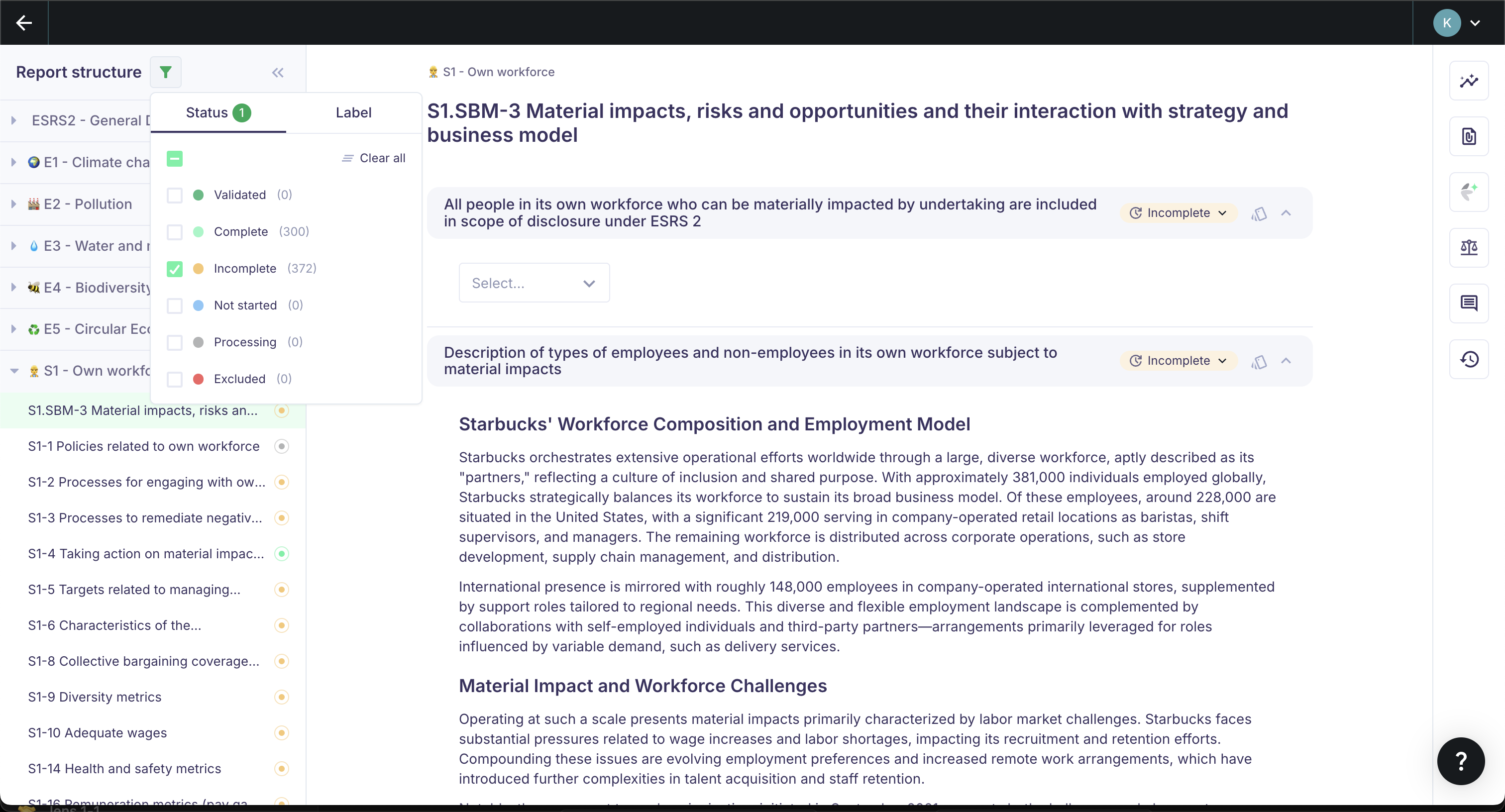Open Incomplete status dropdown for 'Description of types' datapoint
This screenshot has height=812, width=1505.
point(1178,361)
